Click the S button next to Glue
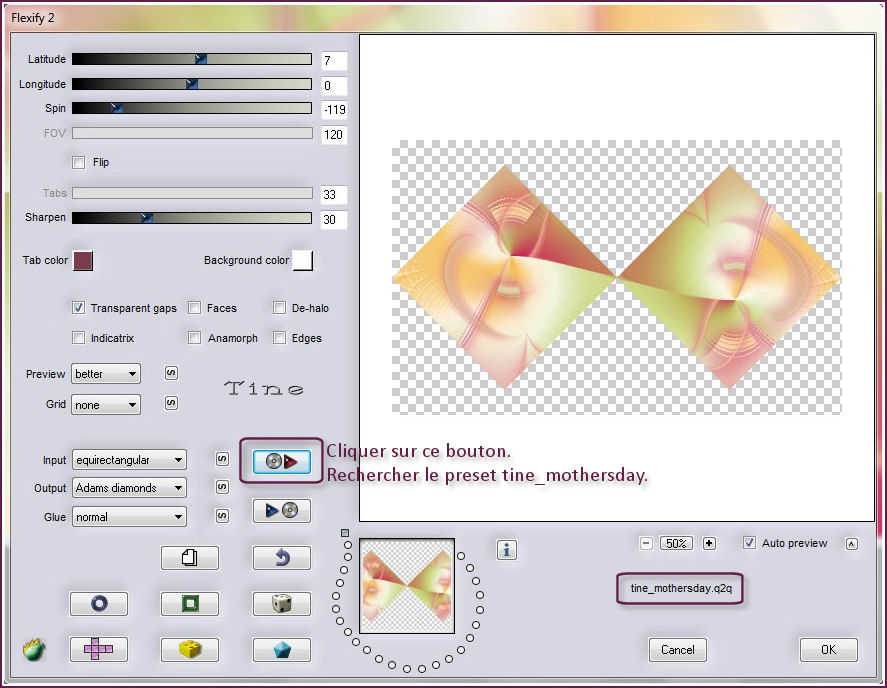The image size is (887, 688). (x=222, y=515)
